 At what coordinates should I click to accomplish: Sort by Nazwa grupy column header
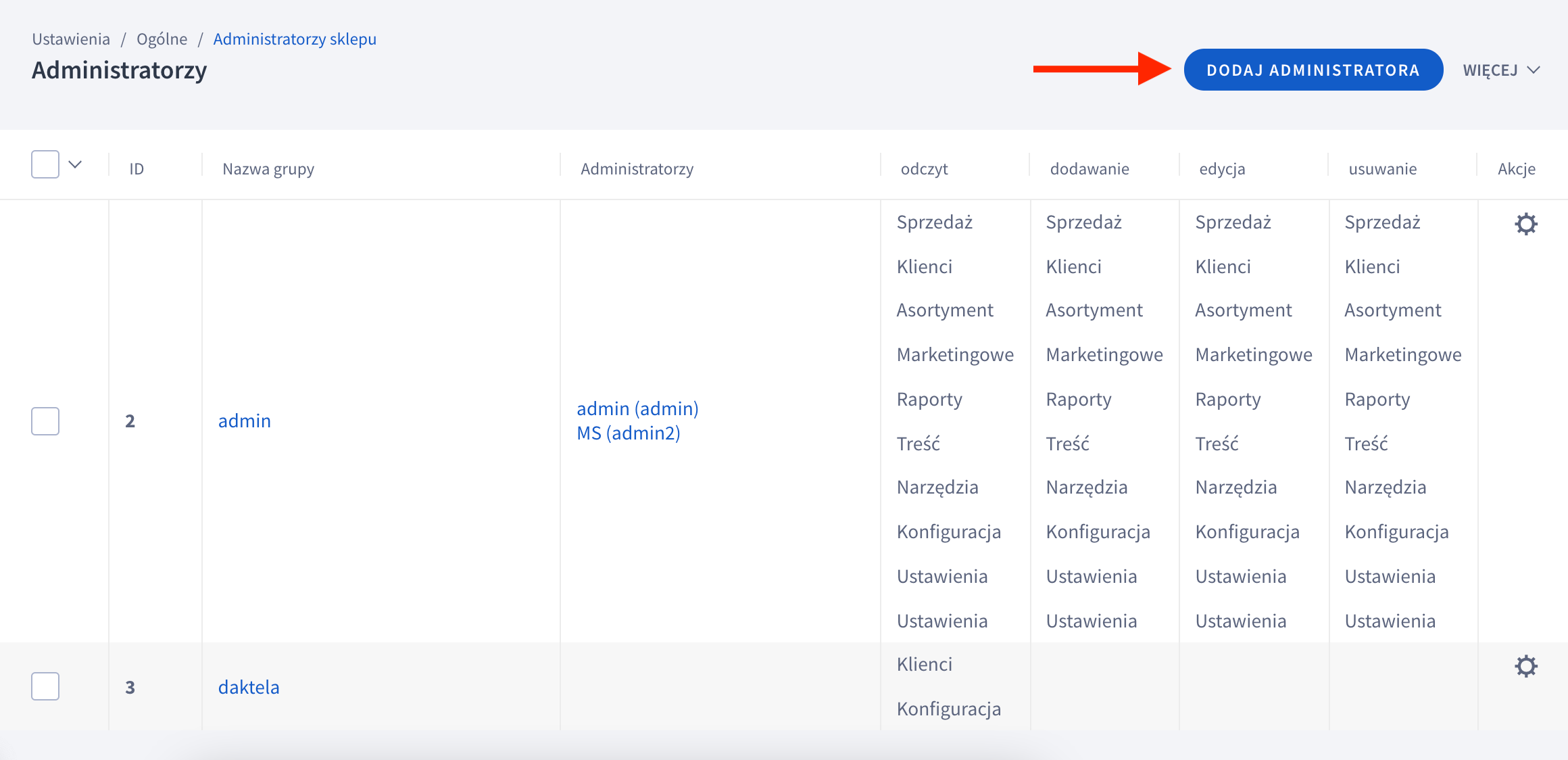(x=268, y=169)
